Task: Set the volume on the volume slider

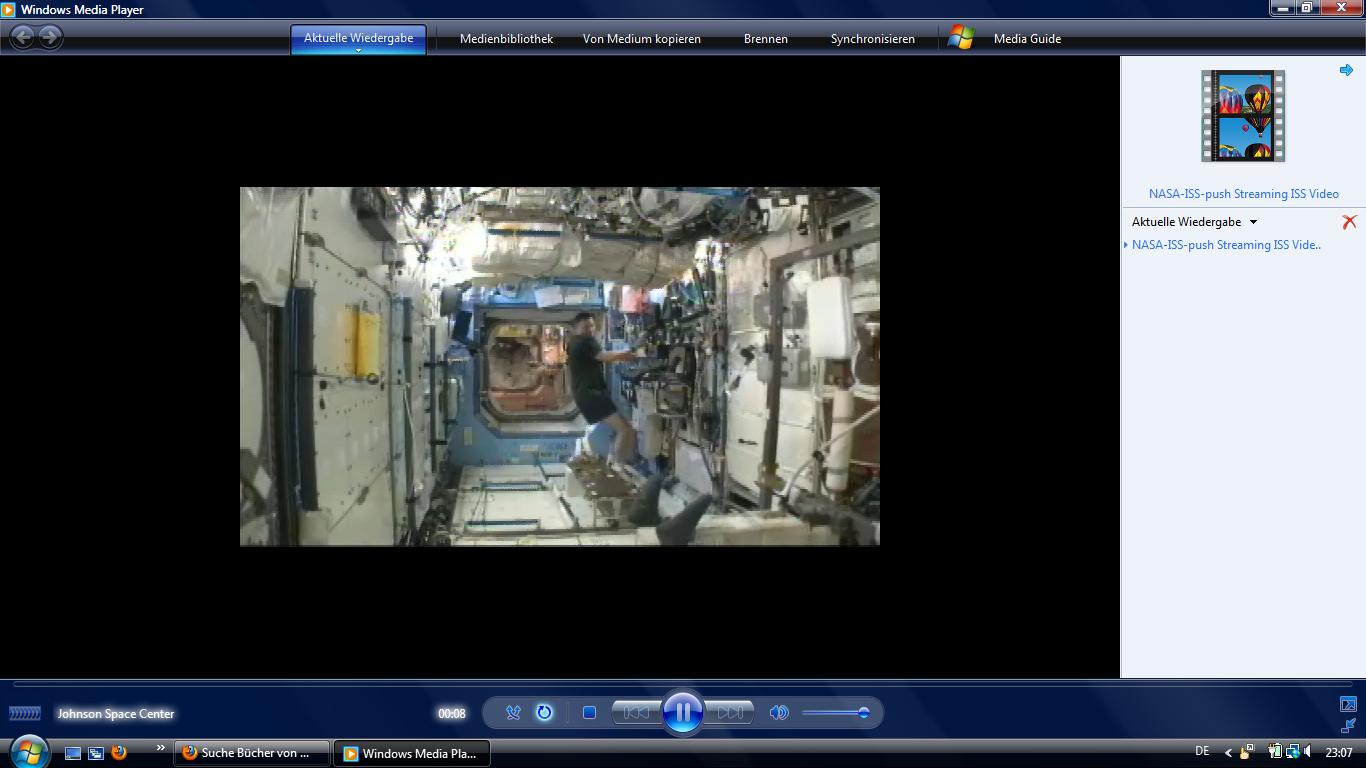Action: point(835,713)
